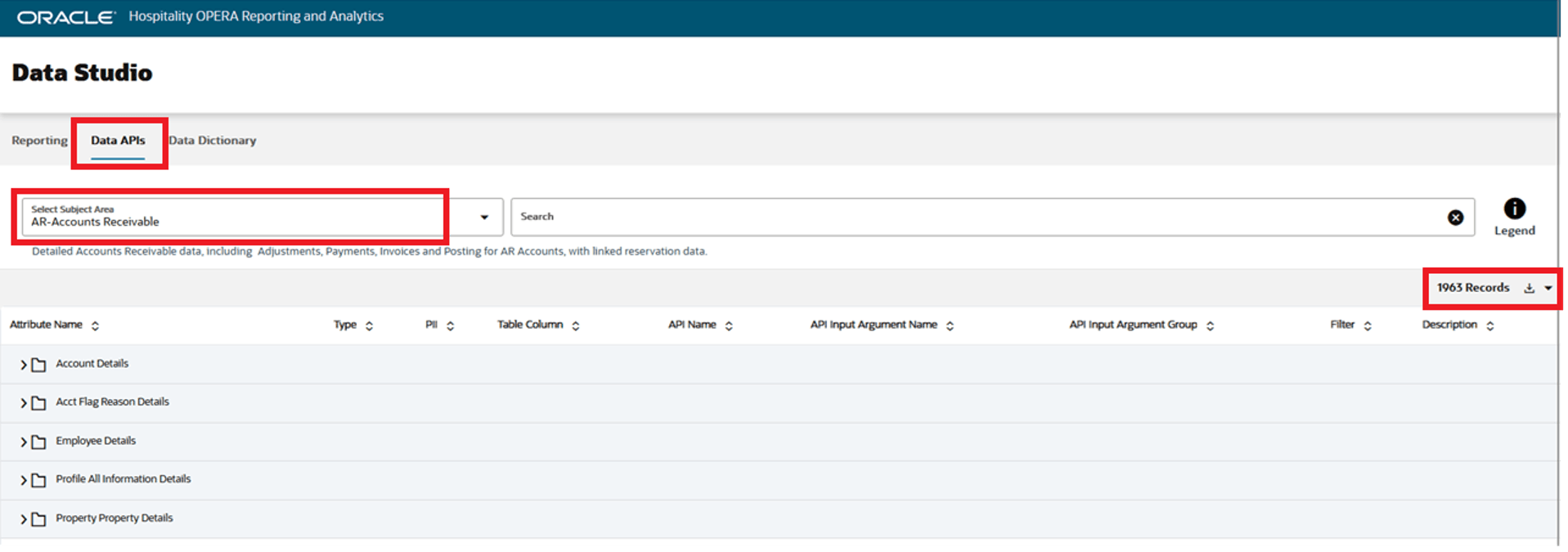Screen dimensions: 1568x552
Task: Click the Oracle logo in the header
Action: click(66, 17)
